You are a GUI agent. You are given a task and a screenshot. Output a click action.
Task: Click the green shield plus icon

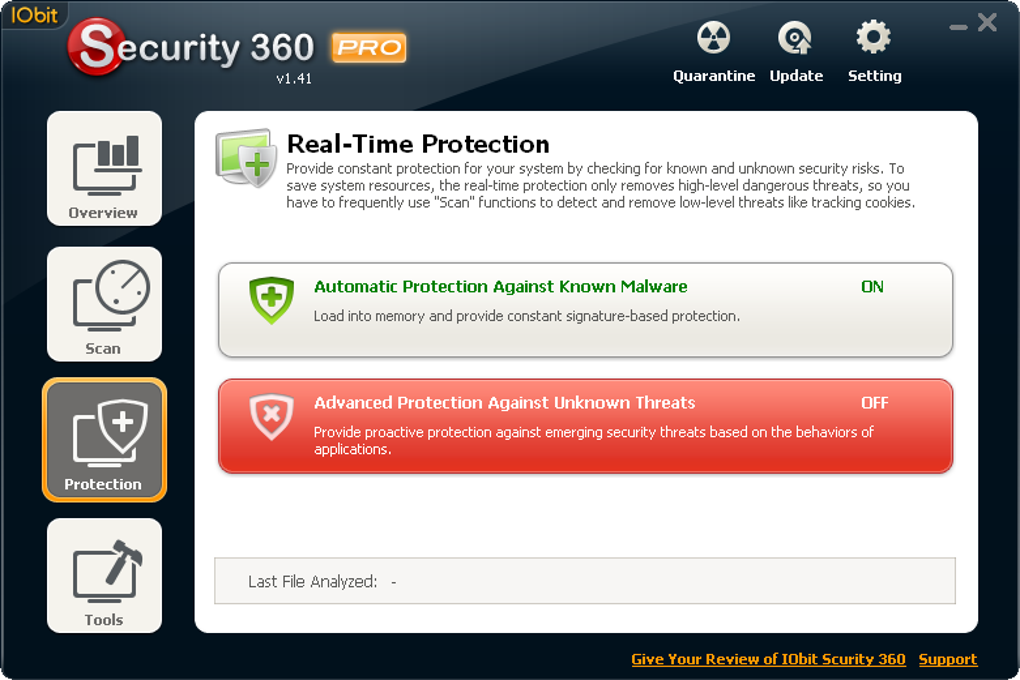(x=271, y=300)
